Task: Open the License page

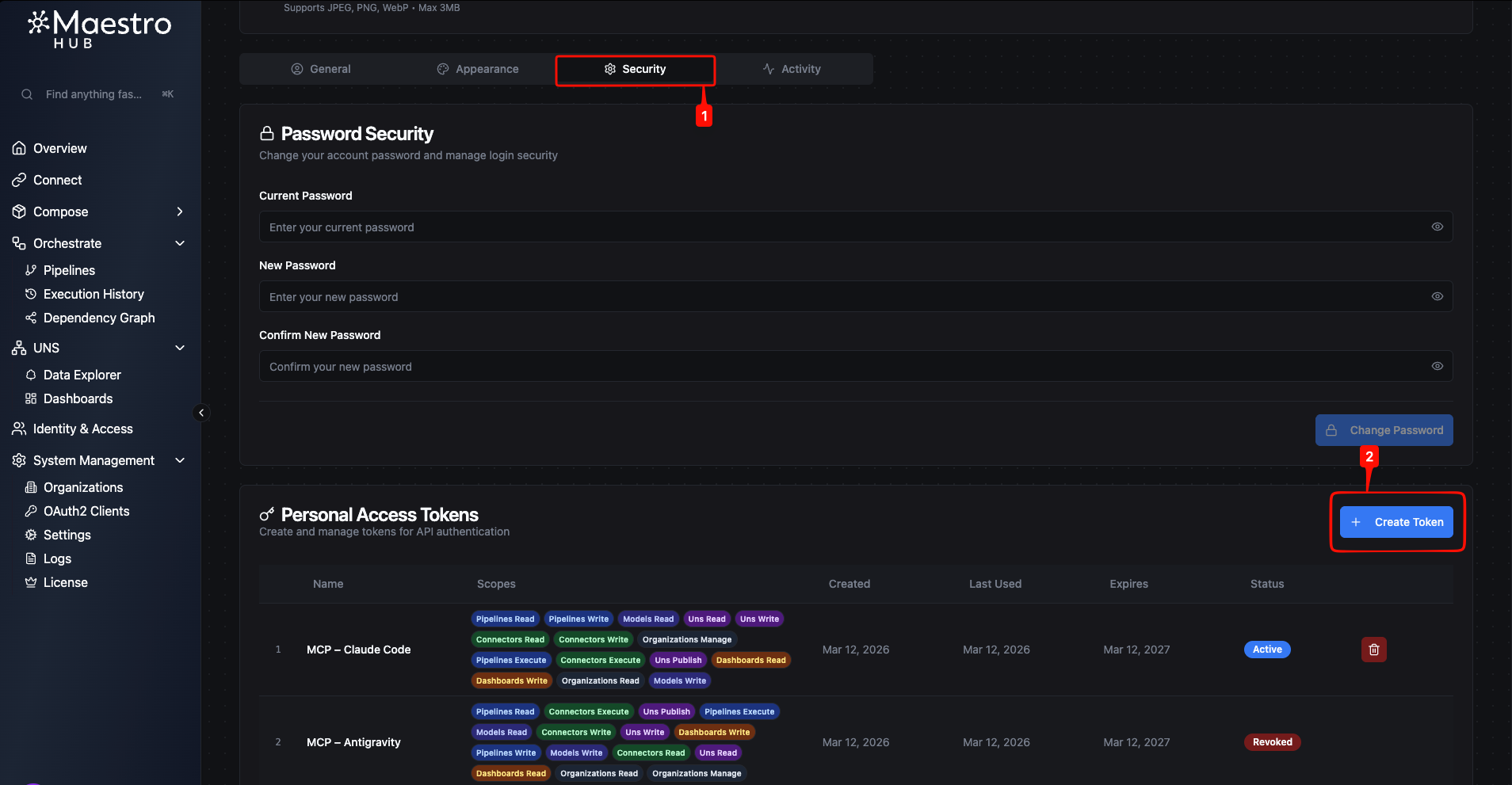Action: click(x=65, y=582)
